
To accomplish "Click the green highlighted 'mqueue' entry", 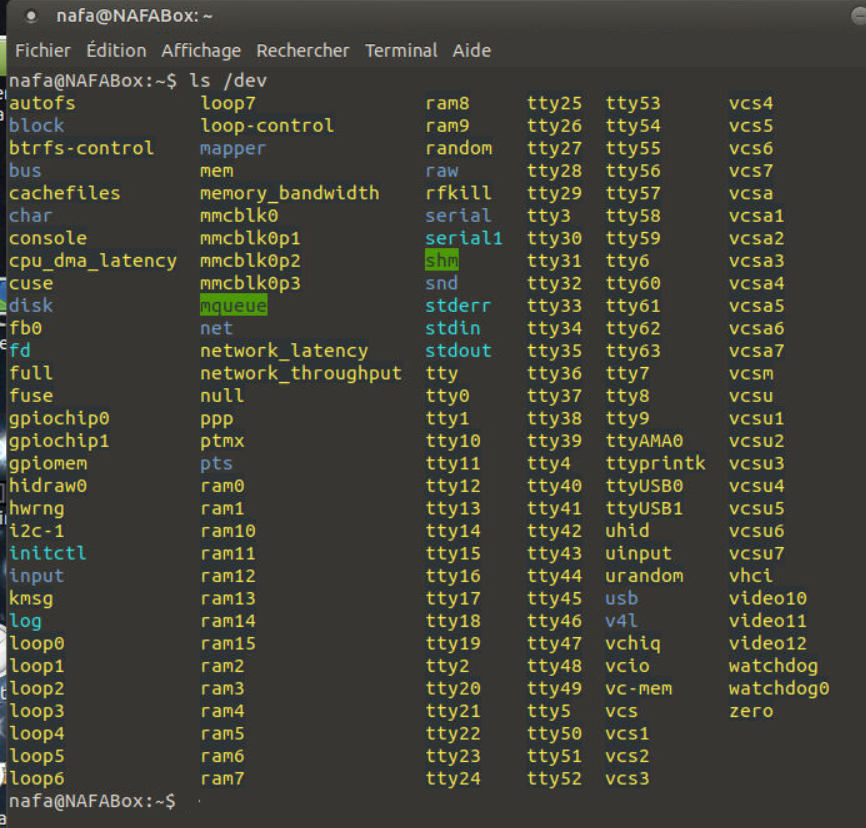I will click(x=234, y=306).
